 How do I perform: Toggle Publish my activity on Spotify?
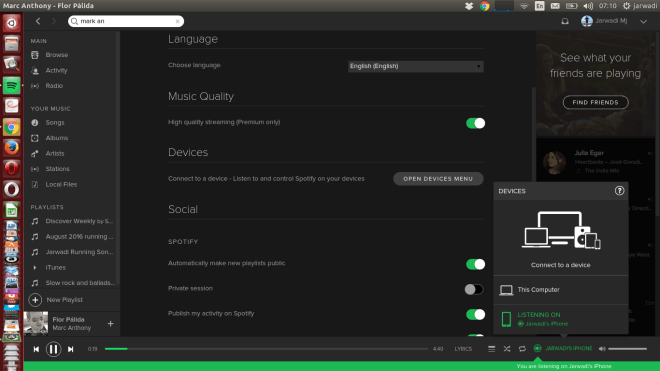[x=475, y=314]
